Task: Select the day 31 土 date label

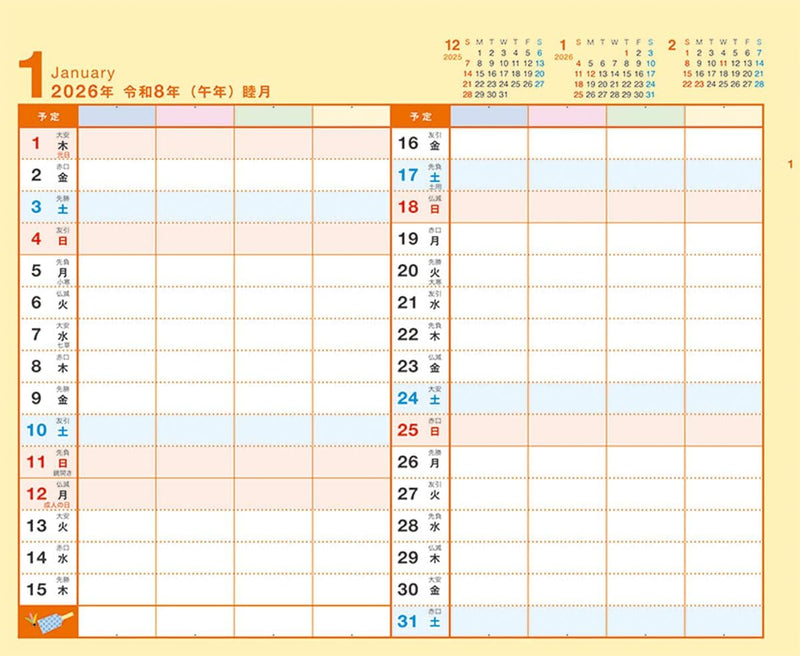Action: (x=420, y=621)
